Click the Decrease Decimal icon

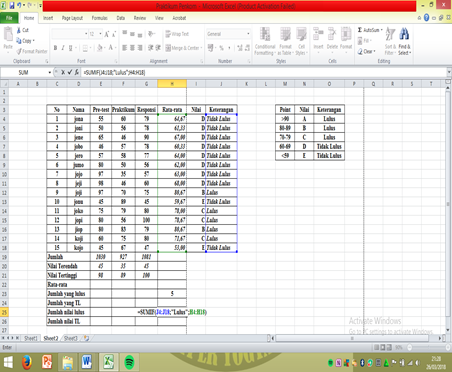coord(247,48)
